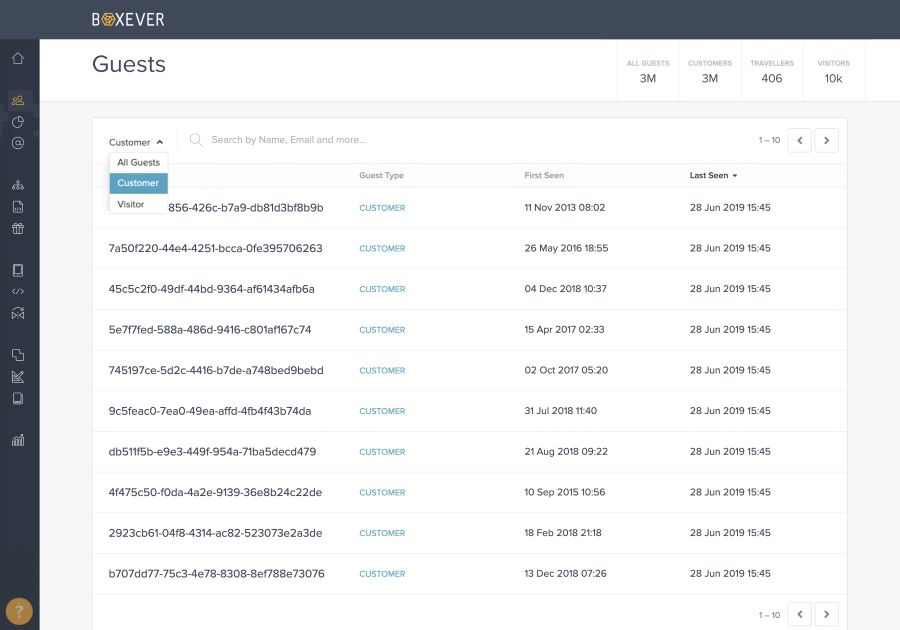The height and width of the screenshot is (630, 900).
Task: Go to previous page using bottom arrow
Action: coord(800,615)
